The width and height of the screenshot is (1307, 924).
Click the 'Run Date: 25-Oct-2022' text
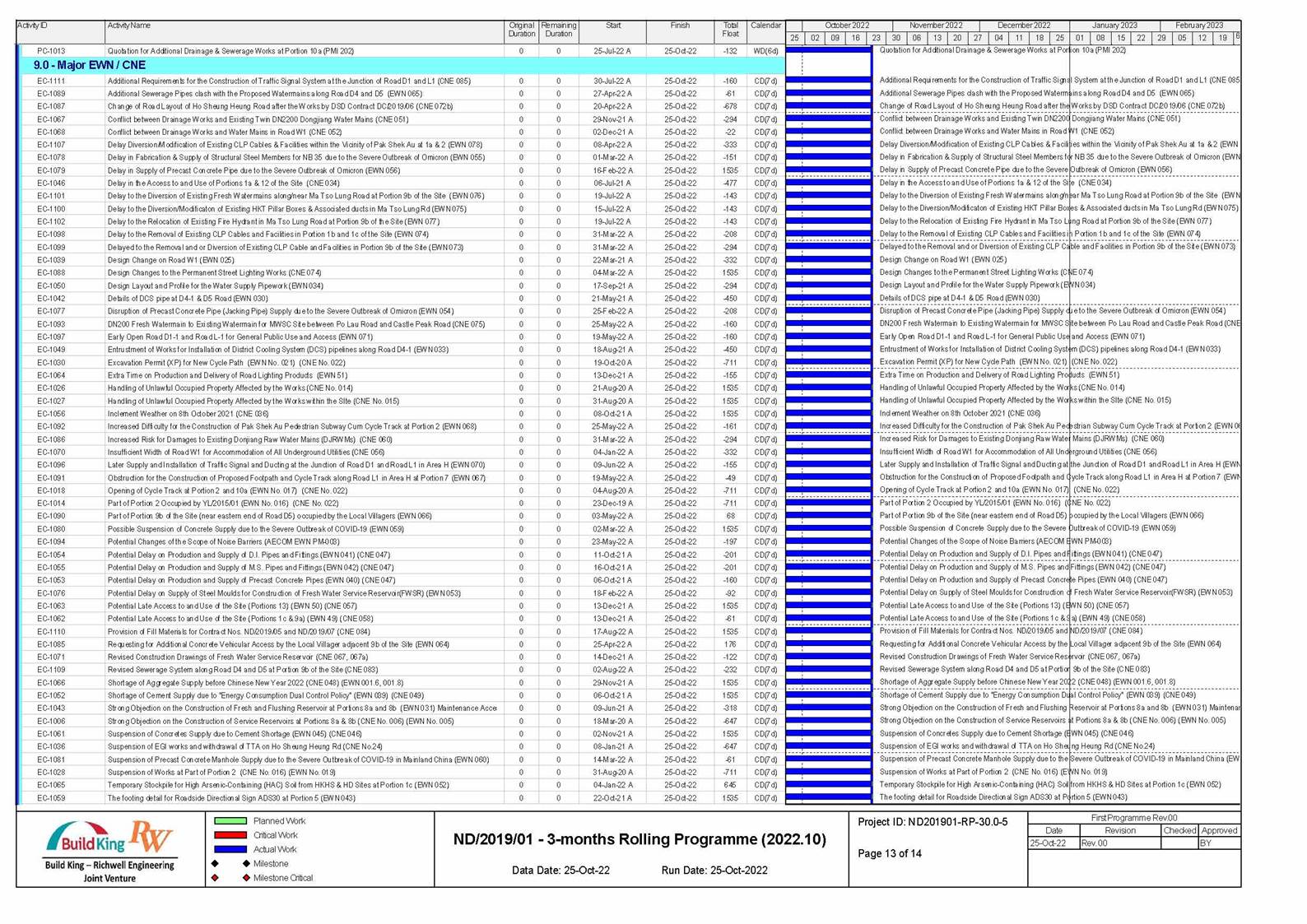(x=714, y=871)
